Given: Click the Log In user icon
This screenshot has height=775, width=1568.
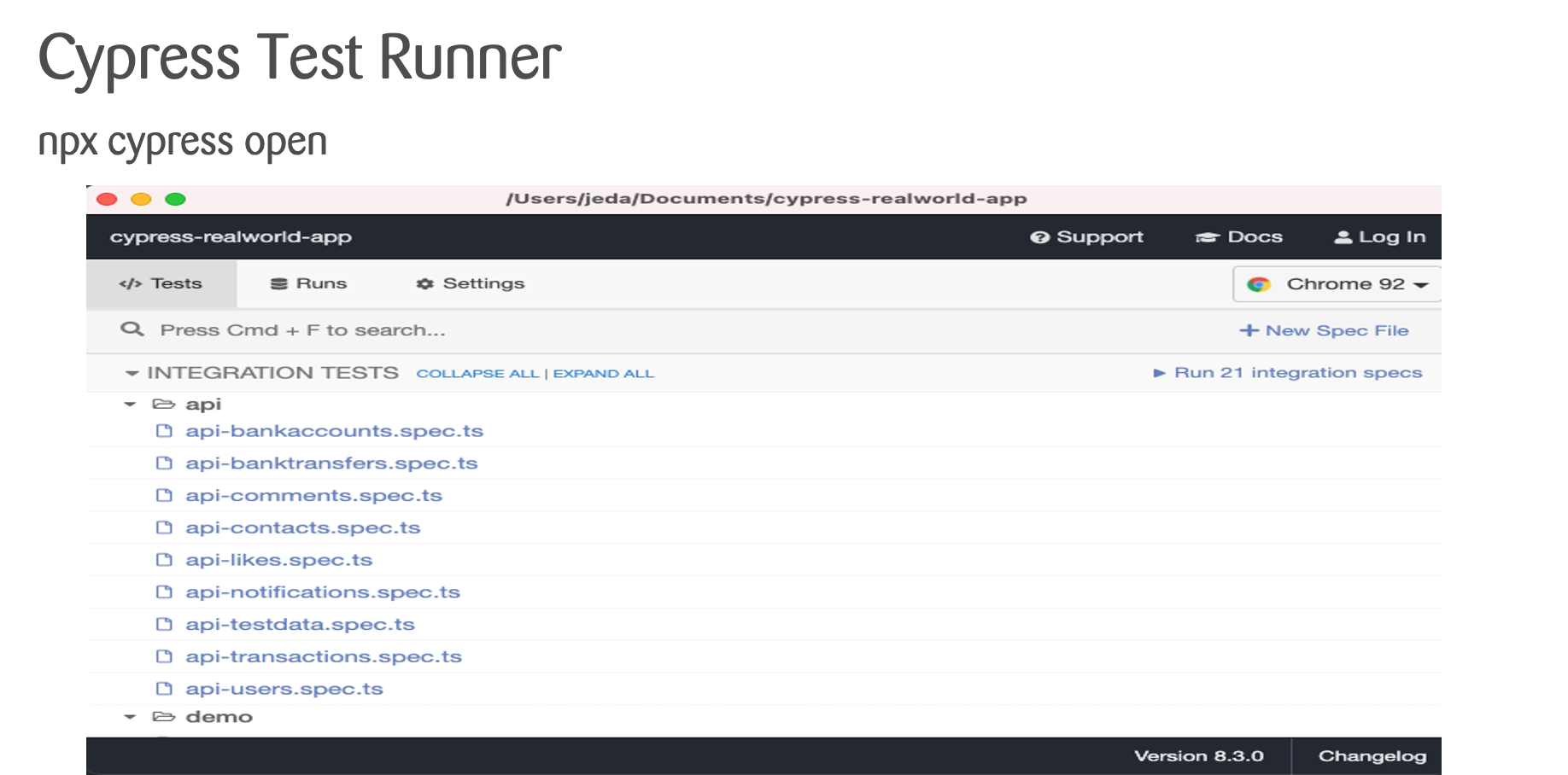Looking at the screenshot, I should pyautogui.click(x=1343, y=237).
